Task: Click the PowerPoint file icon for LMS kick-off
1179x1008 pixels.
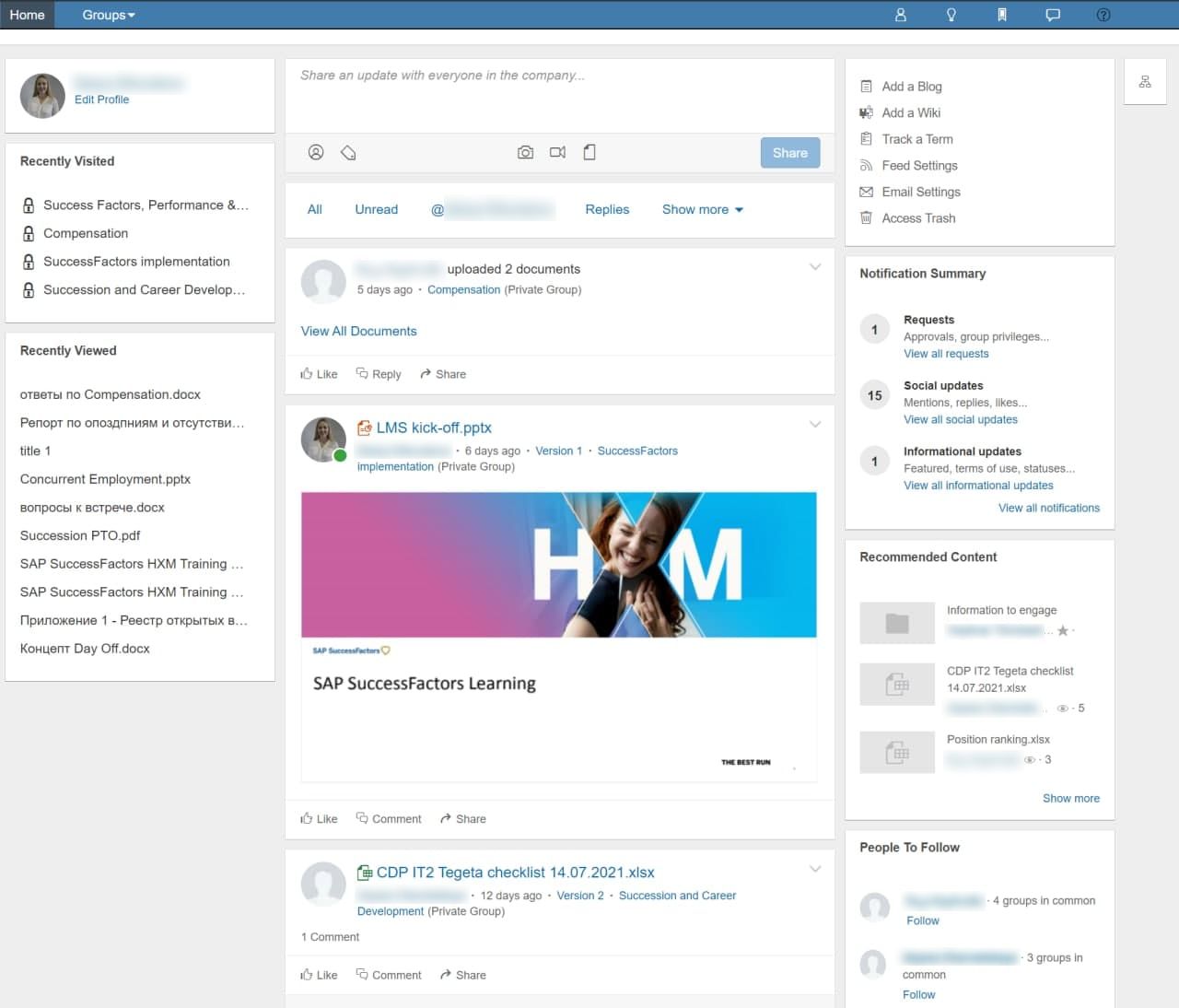Action: pyautogui.click(x=365, y=428)
